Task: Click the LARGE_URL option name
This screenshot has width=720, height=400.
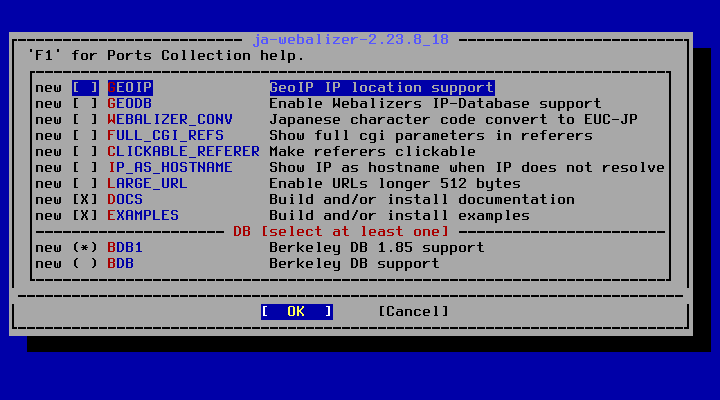Action: coord(148,184)
